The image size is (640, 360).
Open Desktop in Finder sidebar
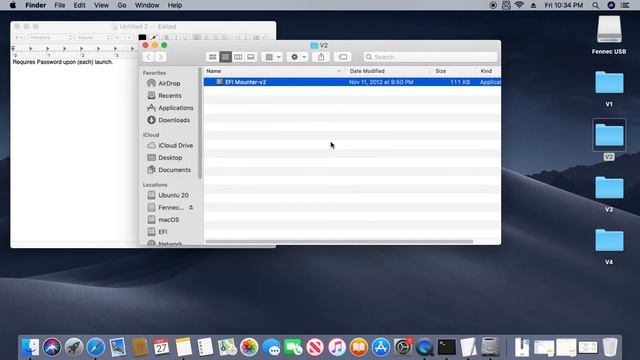pos(170,158)
